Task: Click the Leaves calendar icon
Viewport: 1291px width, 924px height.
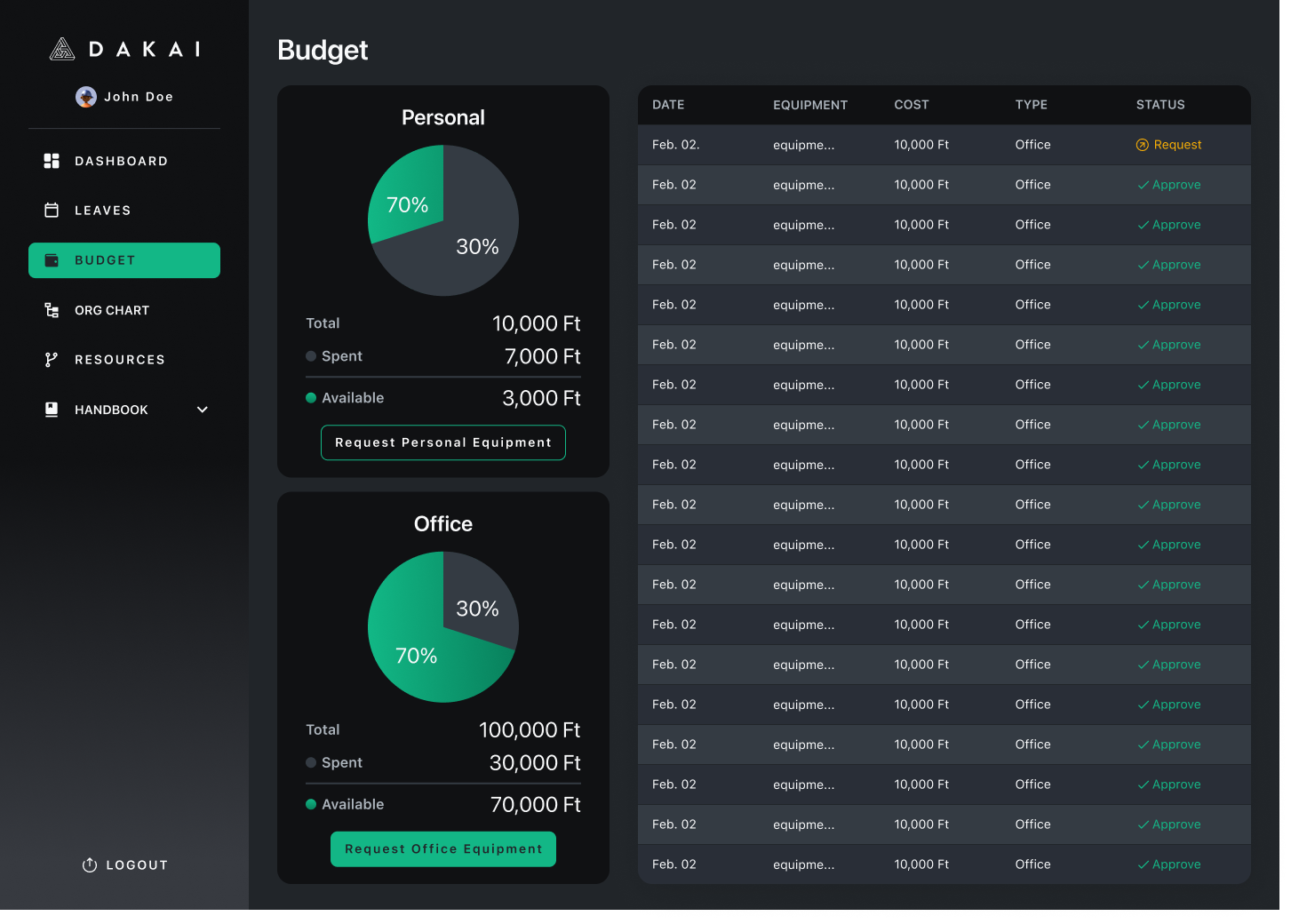Action: coord(52,211)
